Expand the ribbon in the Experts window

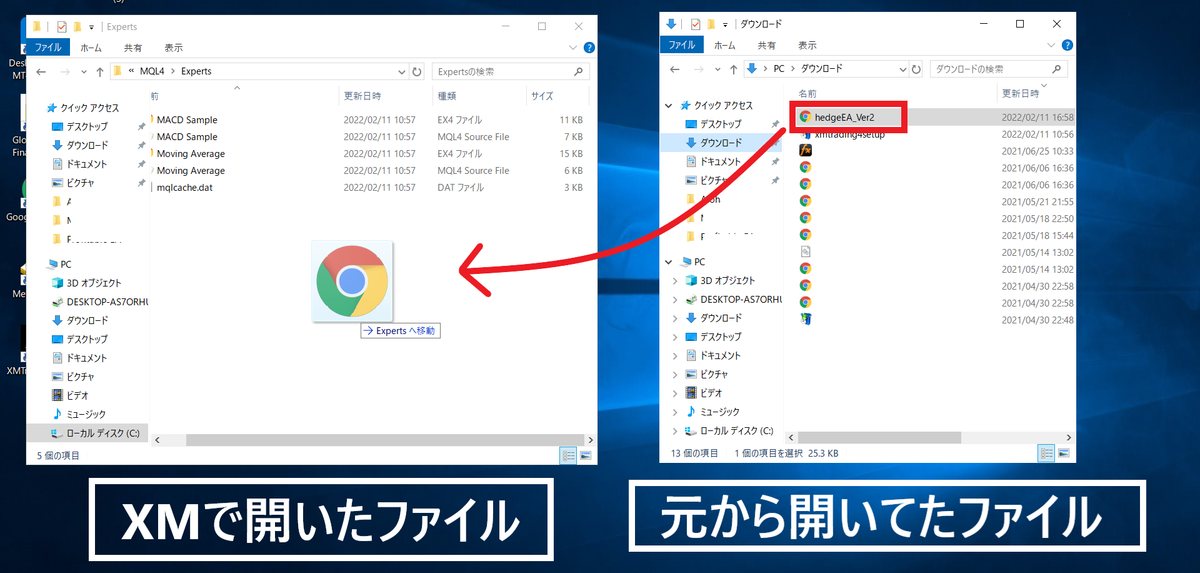point(572,47)
